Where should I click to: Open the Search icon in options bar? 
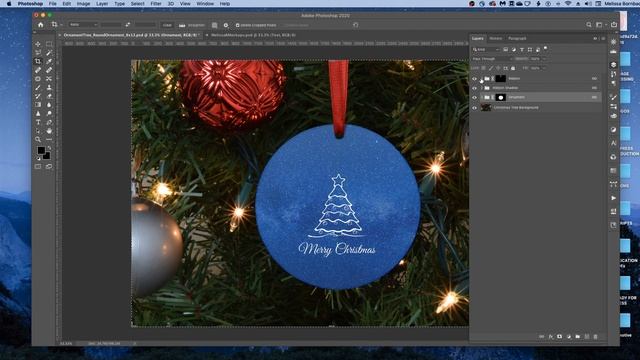coord(589,25)
